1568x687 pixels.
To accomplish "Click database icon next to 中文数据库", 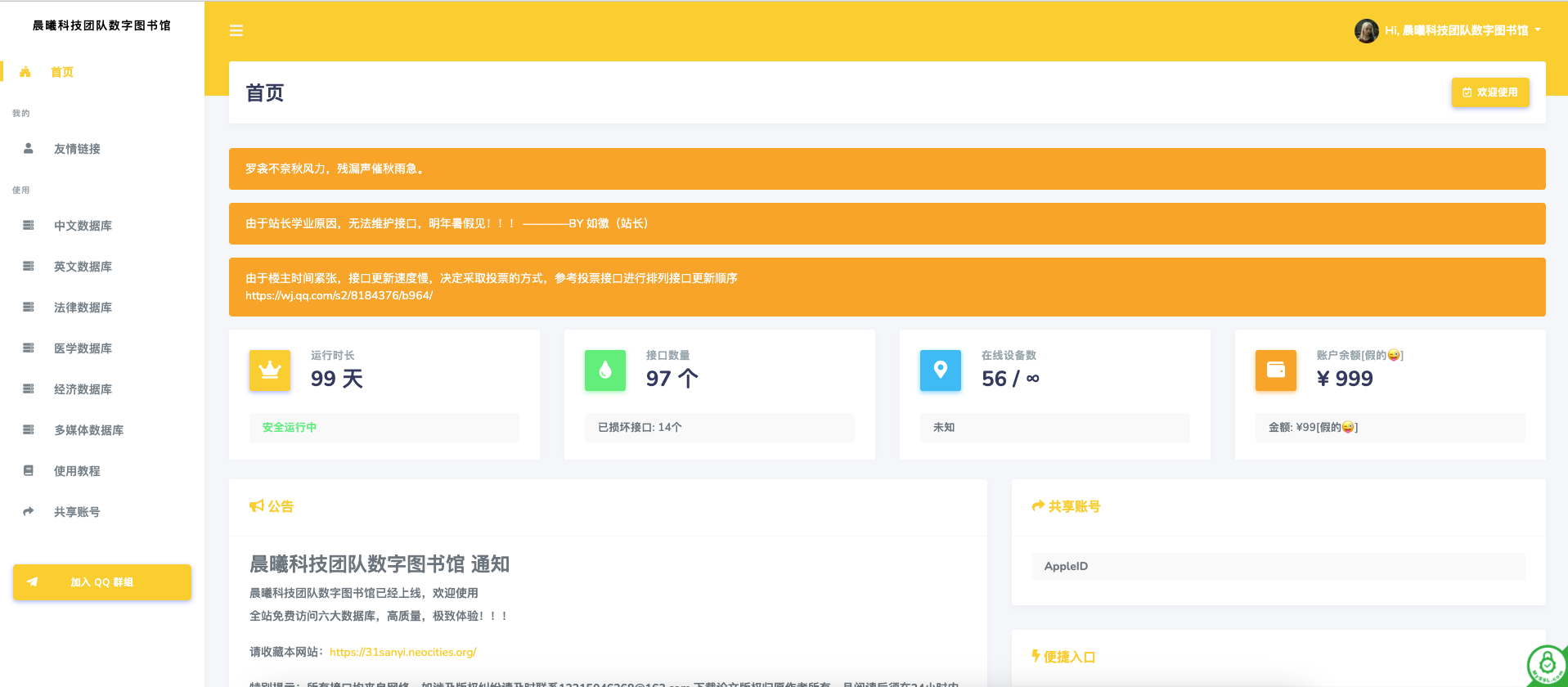I will point(29,225).
